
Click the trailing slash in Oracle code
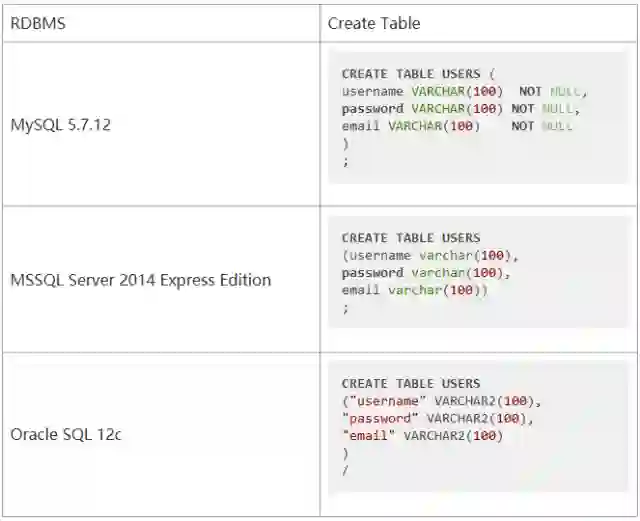pos(346,470)
